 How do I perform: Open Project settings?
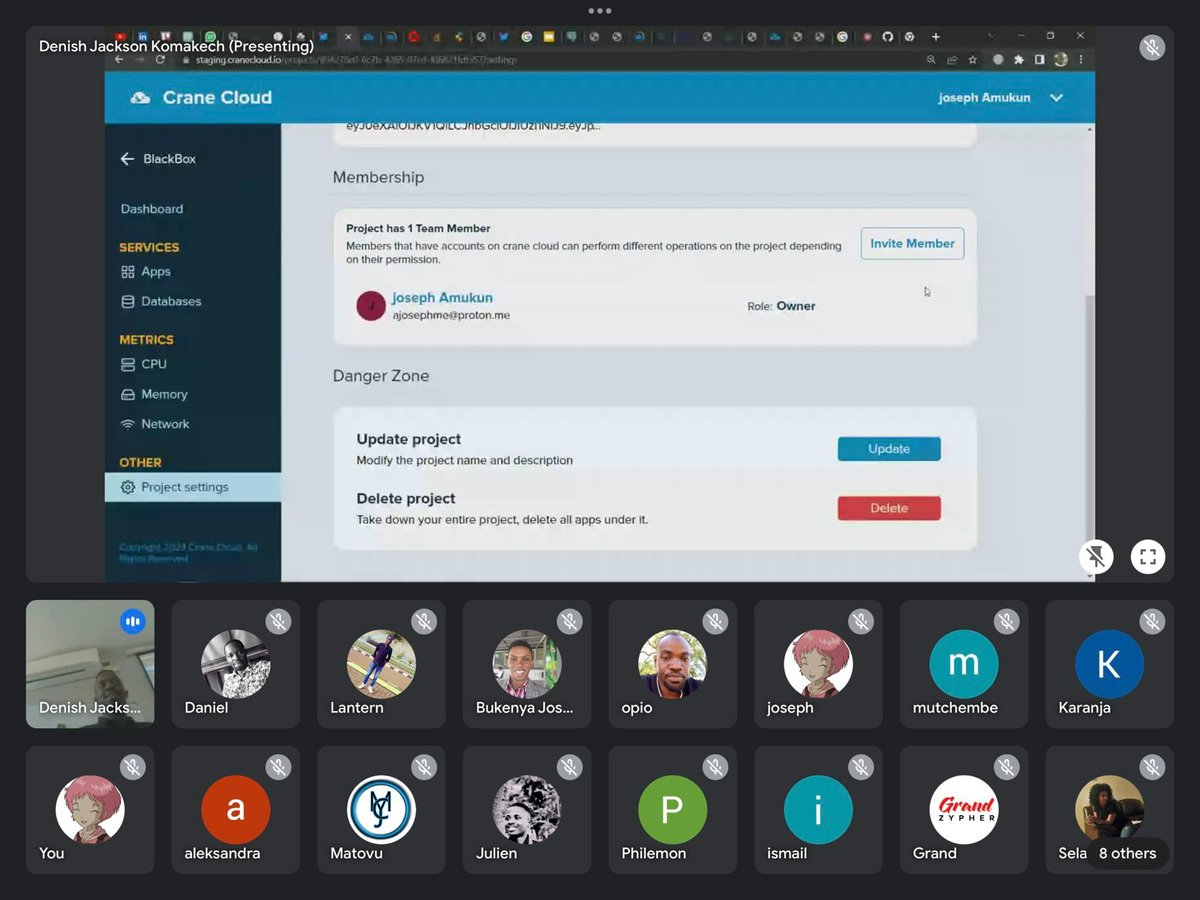[x=193, y=487]
